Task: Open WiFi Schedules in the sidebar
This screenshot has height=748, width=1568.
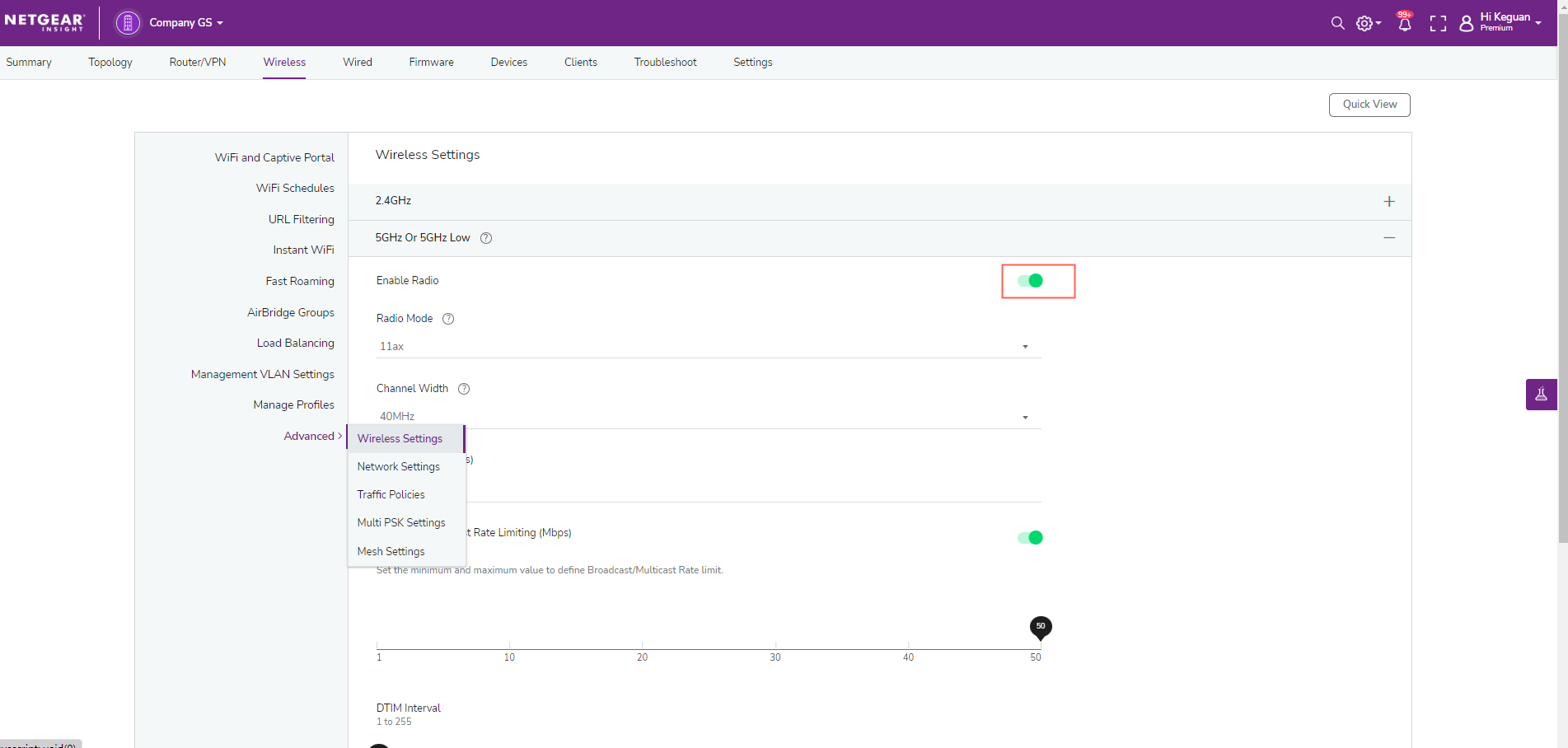Action: coord(295,189)
